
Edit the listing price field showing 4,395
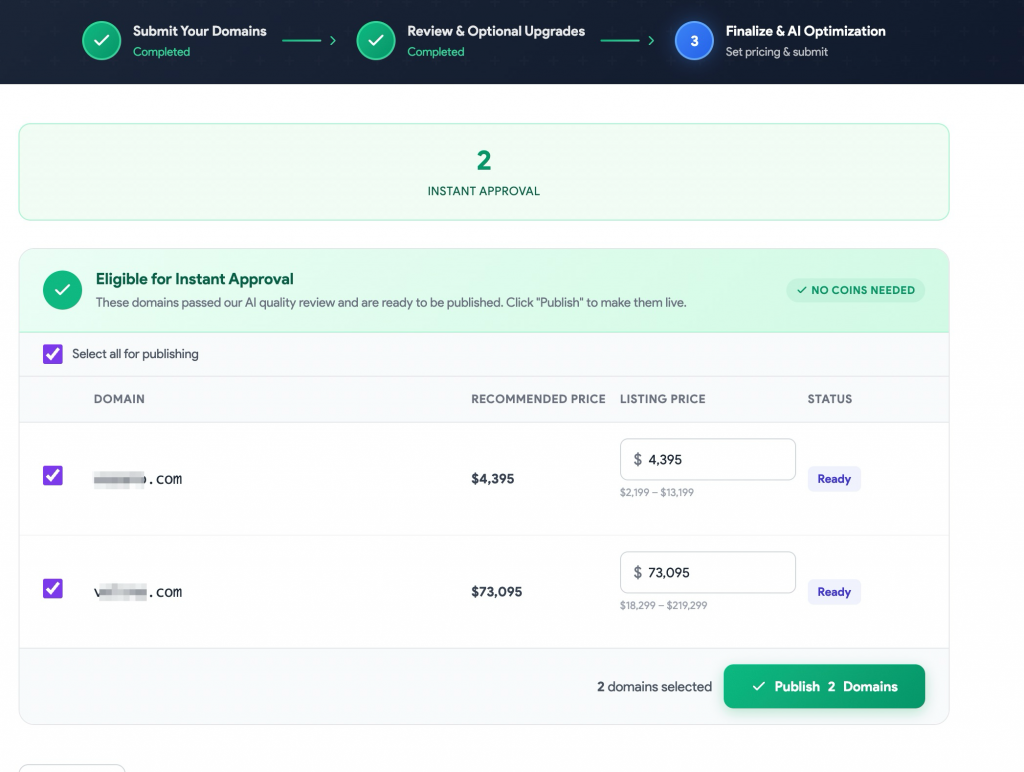click(715, 460)
